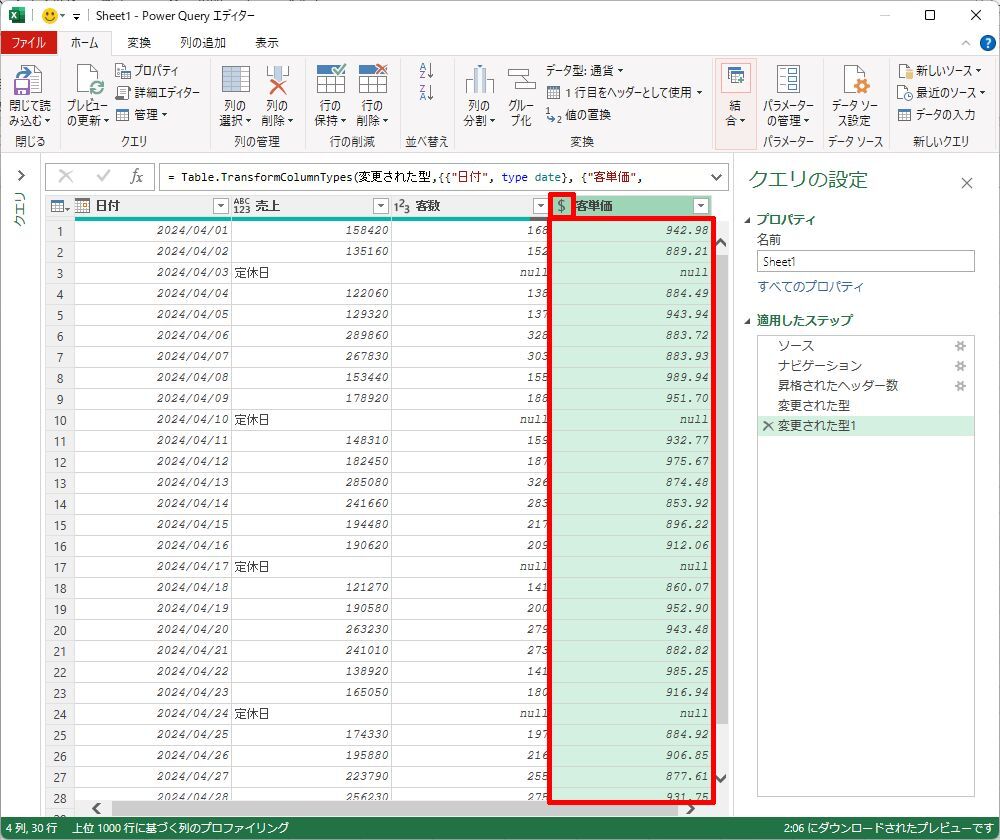Click the すべてのプロパティ link
Viewport: 1000px width, 840px height.
[810, 287]
